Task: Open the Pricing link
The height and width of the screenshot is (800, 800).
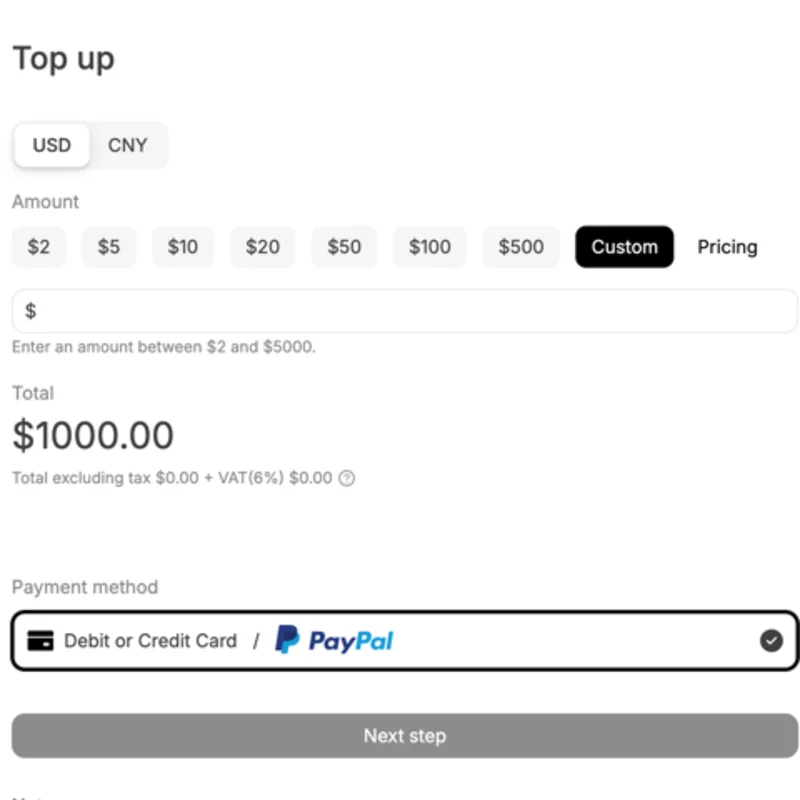Action: click(x=727, y=247)
